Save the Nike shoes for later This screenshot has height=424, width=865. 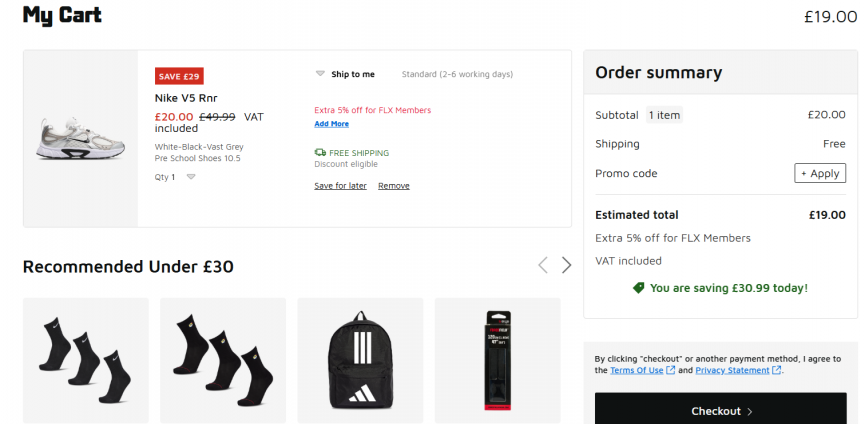click(x=340, y=186)
